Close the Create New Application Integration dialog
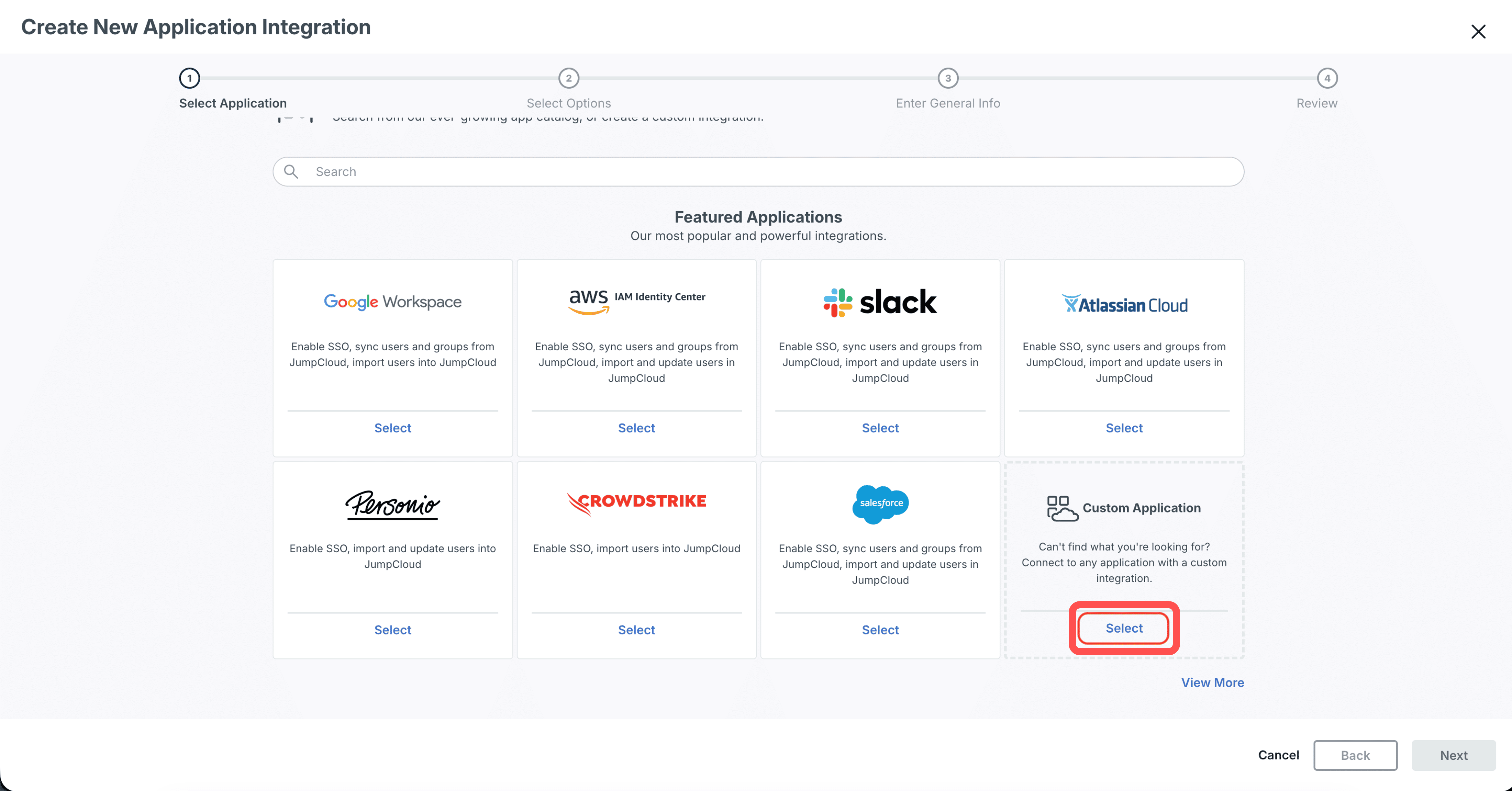 click(x=1478, y=32)
